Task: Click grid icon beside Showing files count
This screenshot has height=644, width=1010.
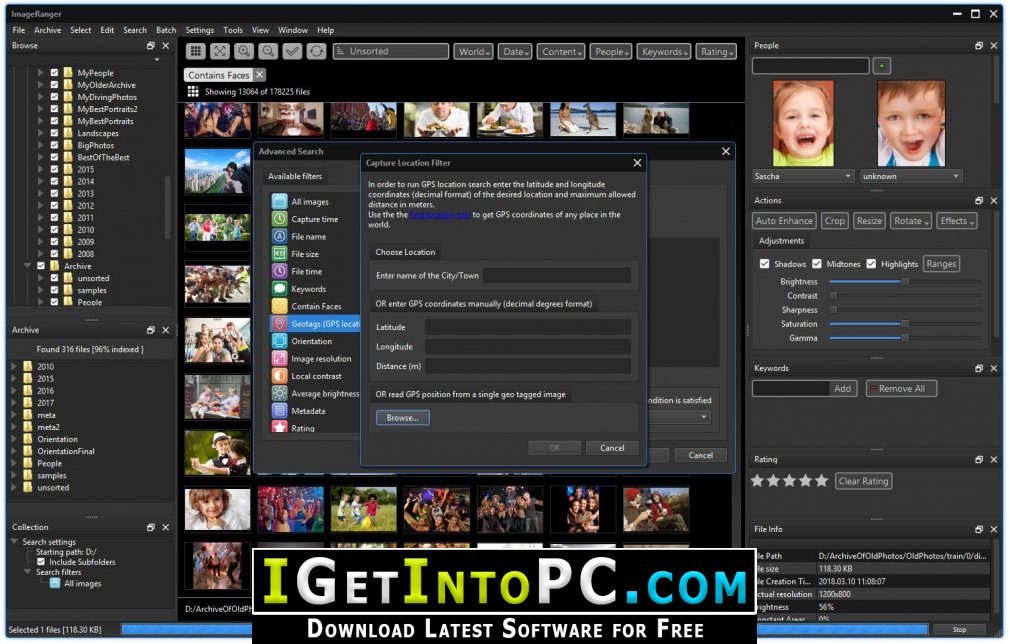Action: pyautogui.click(x=193, y=91)
